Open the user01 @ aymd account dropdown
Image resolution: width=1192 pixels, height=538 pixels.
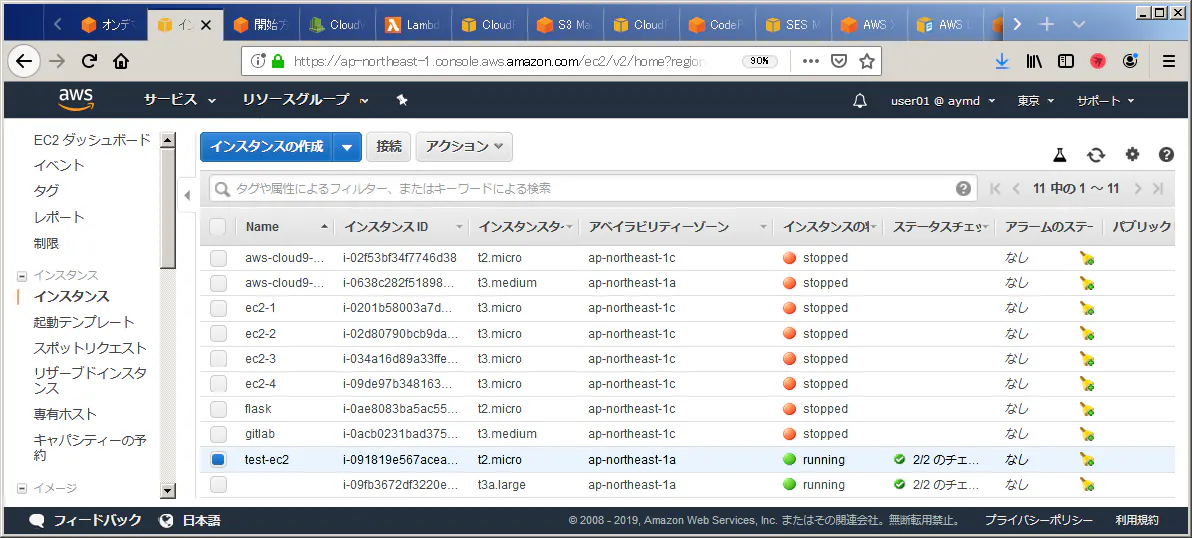(x=943, y=100)
